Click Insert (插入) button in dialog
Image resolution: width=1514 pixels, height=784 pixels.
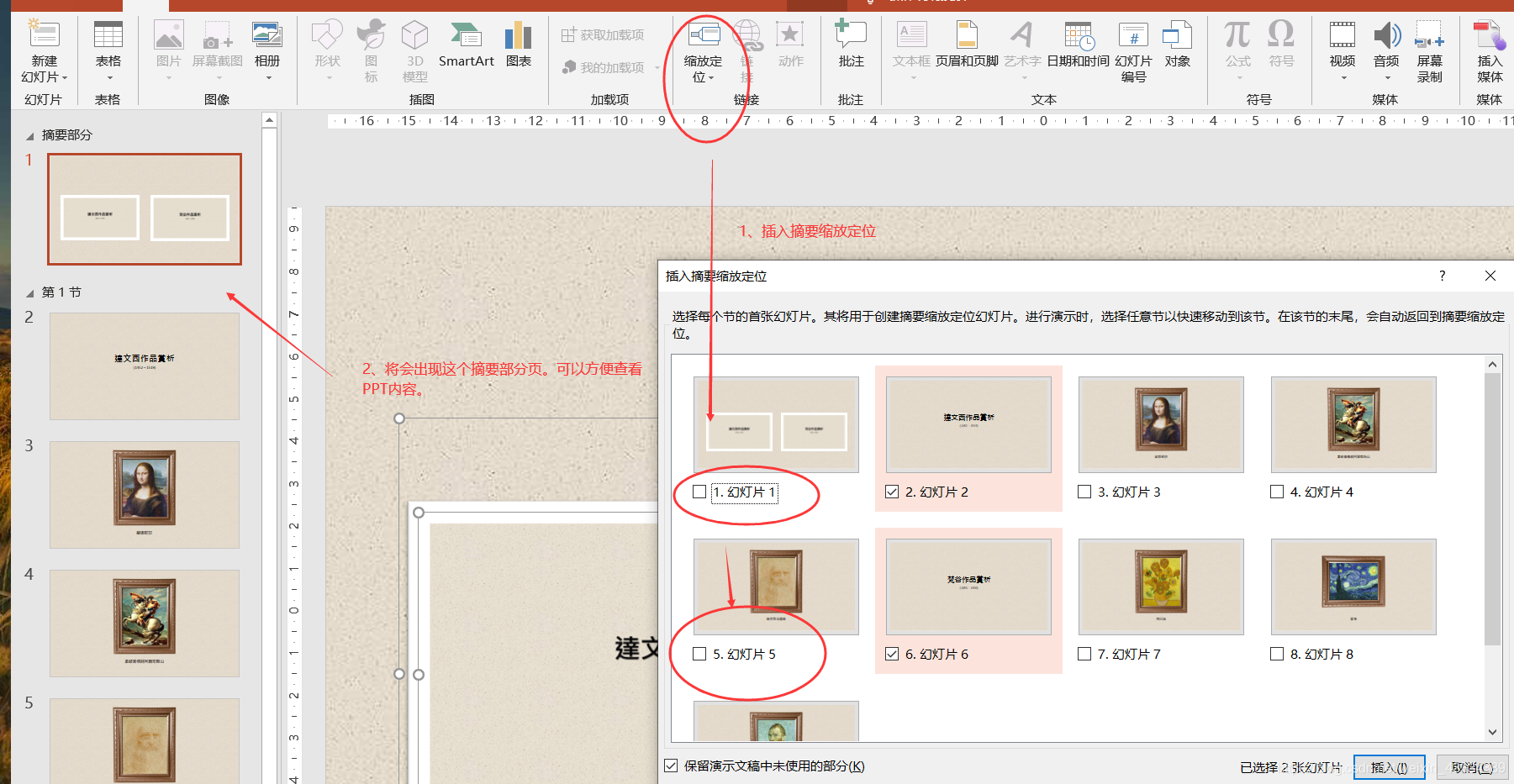(x=1389, y=767)
